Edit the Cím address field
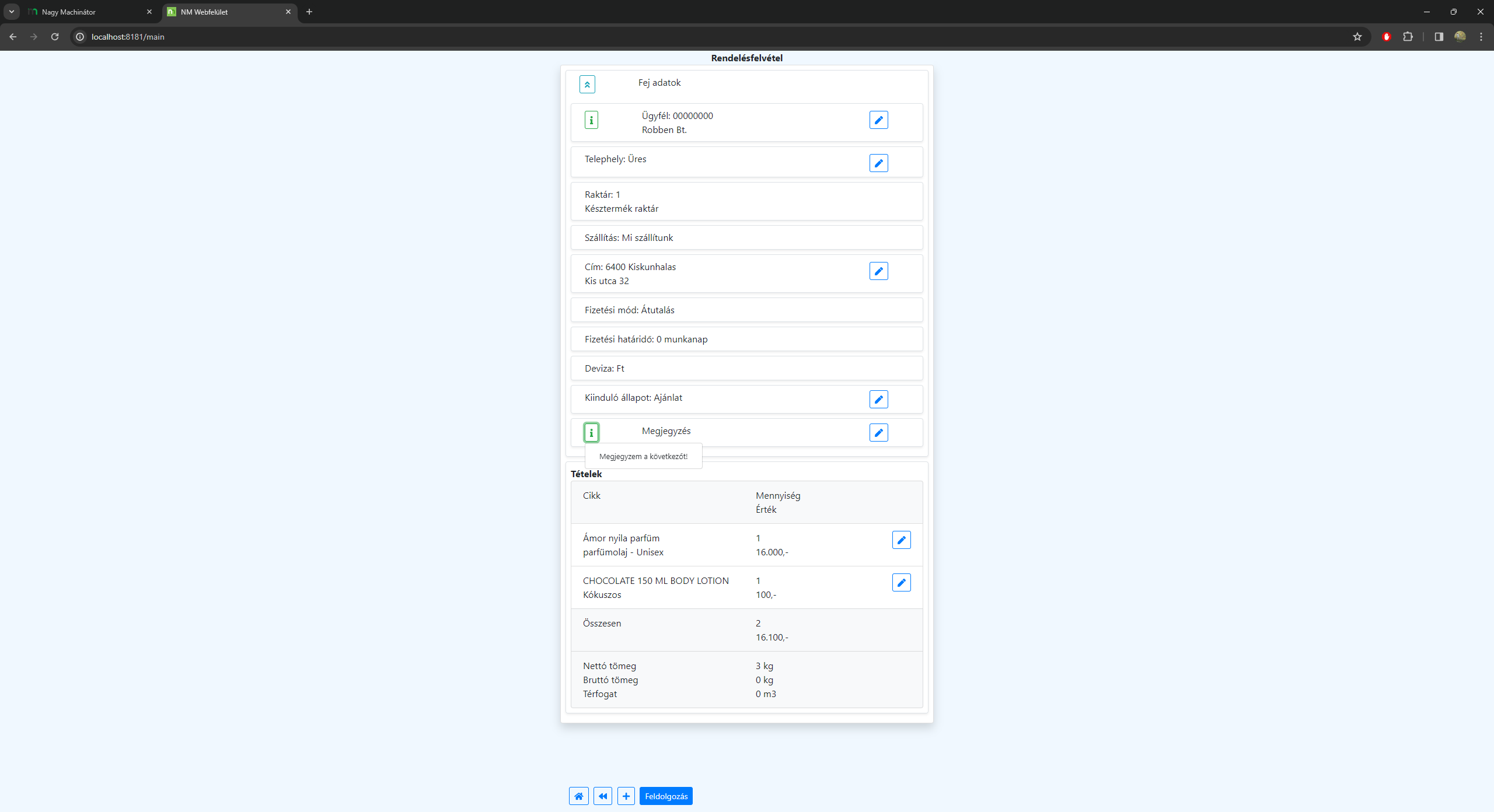 pyautogui.click(x=878, y=271)
